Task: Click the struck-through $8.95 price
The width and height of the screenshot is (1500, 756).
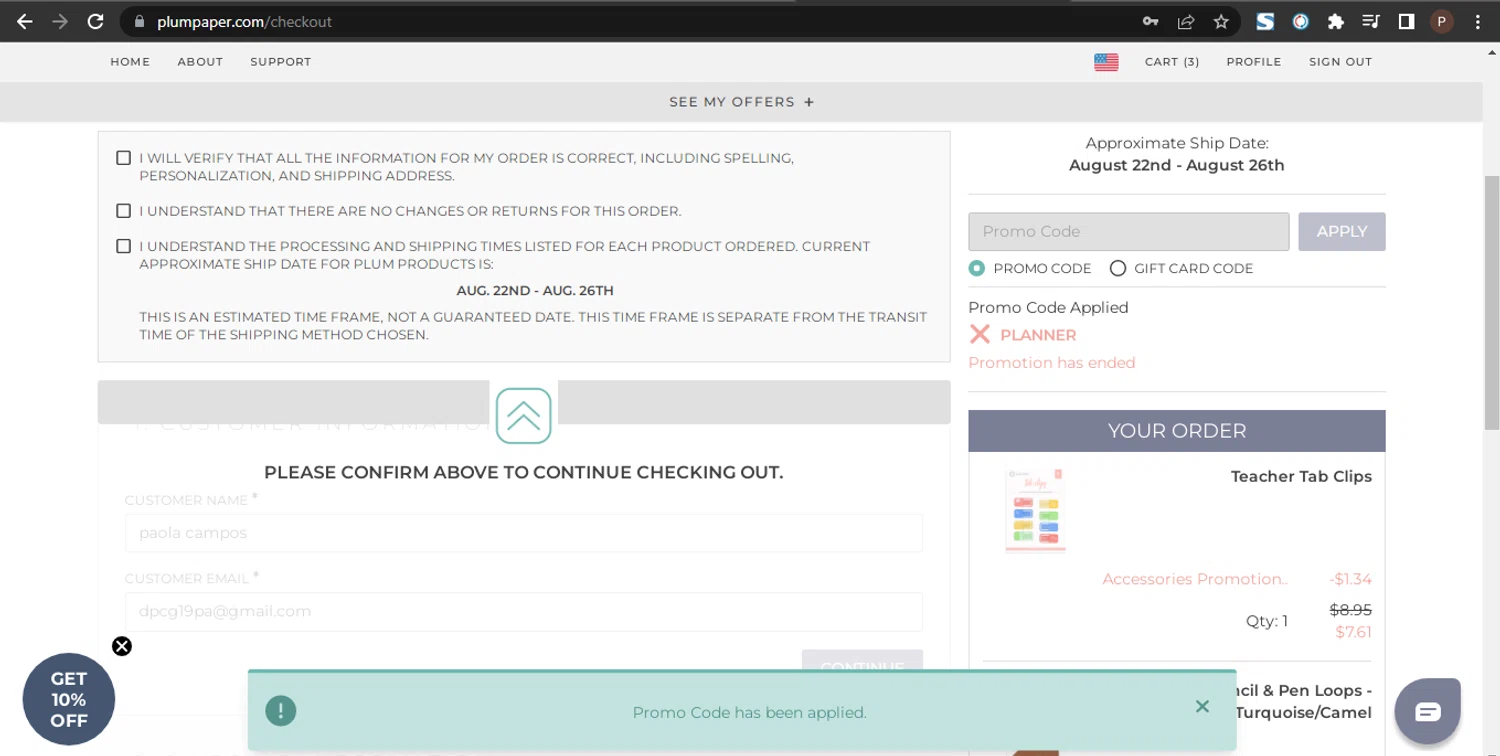Action: coord(1350,610)
